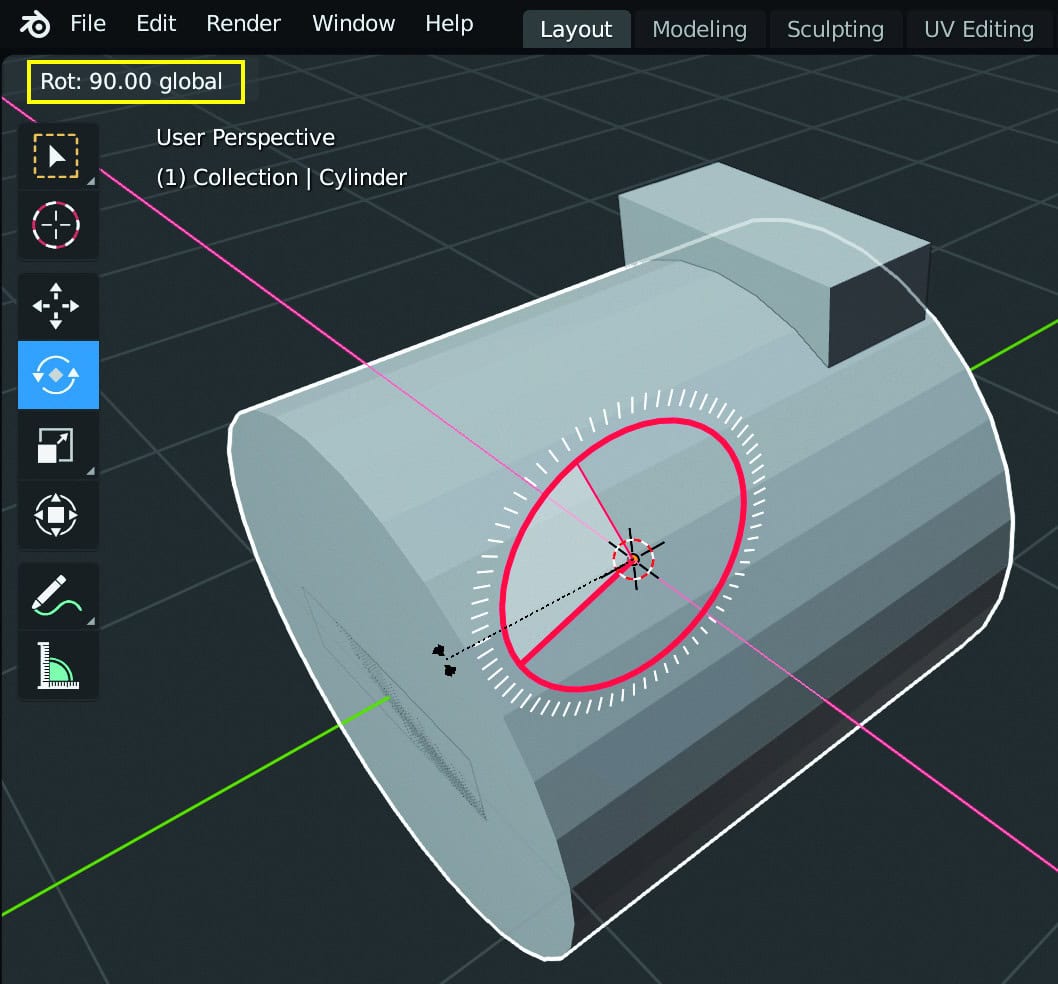Switch to the UV Editing workspace tab
The height and width of the screenshot is (984, 1058).
[x=977, y=29]
